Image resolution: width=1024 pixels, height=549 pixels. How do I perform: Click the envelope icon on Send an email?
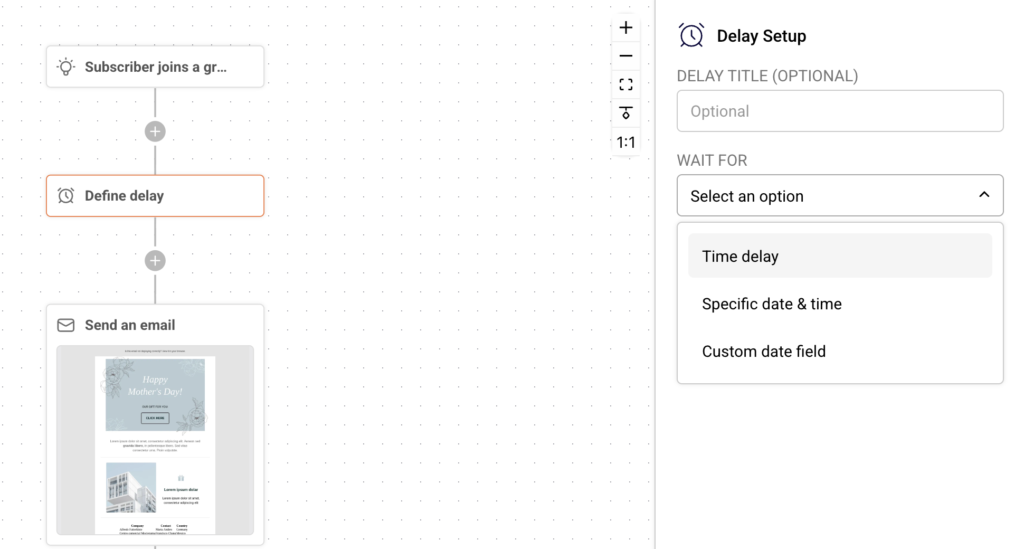[x=66, y=325]
